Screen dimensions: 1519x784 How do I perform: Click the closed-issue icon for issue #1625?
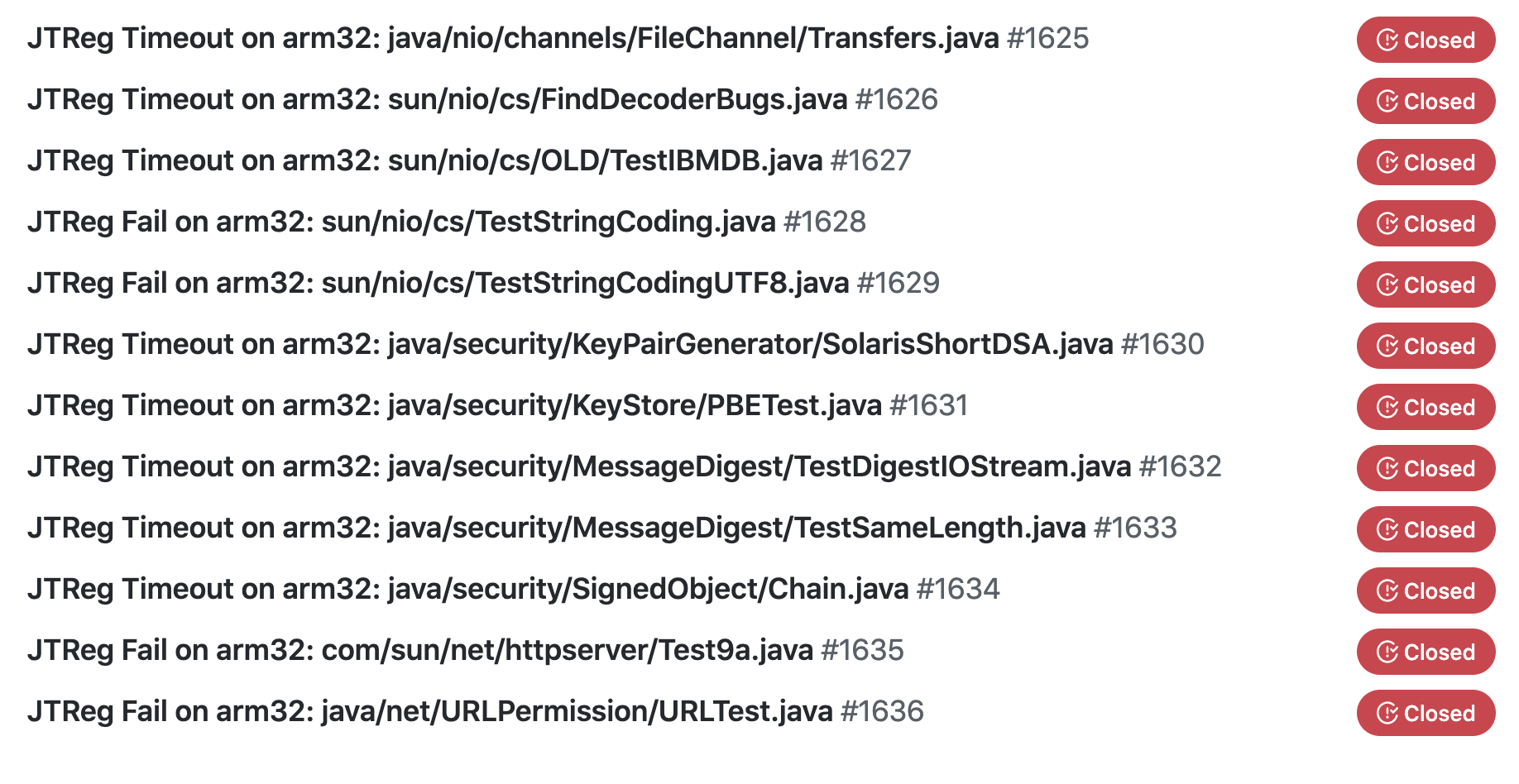1387,40
